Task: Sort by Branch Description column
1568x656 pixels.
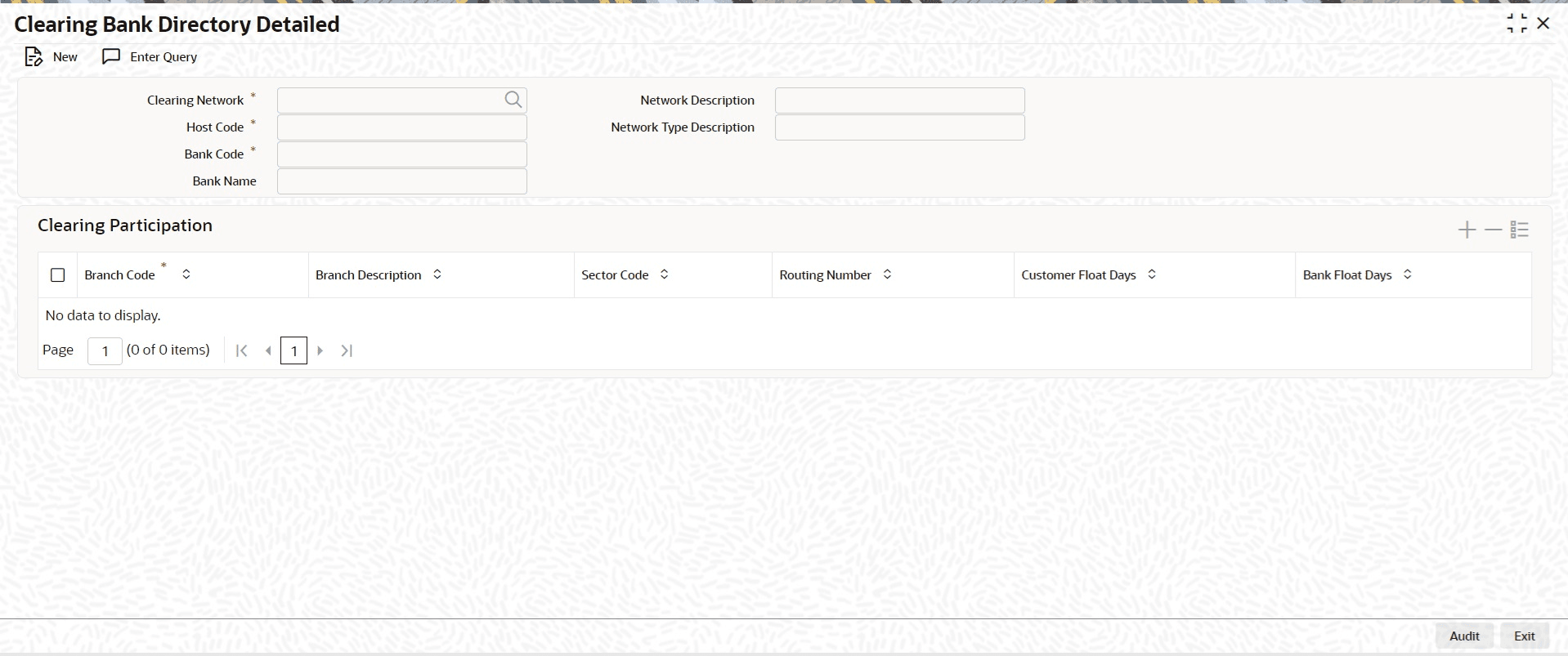Action: [x=437, y=274]
